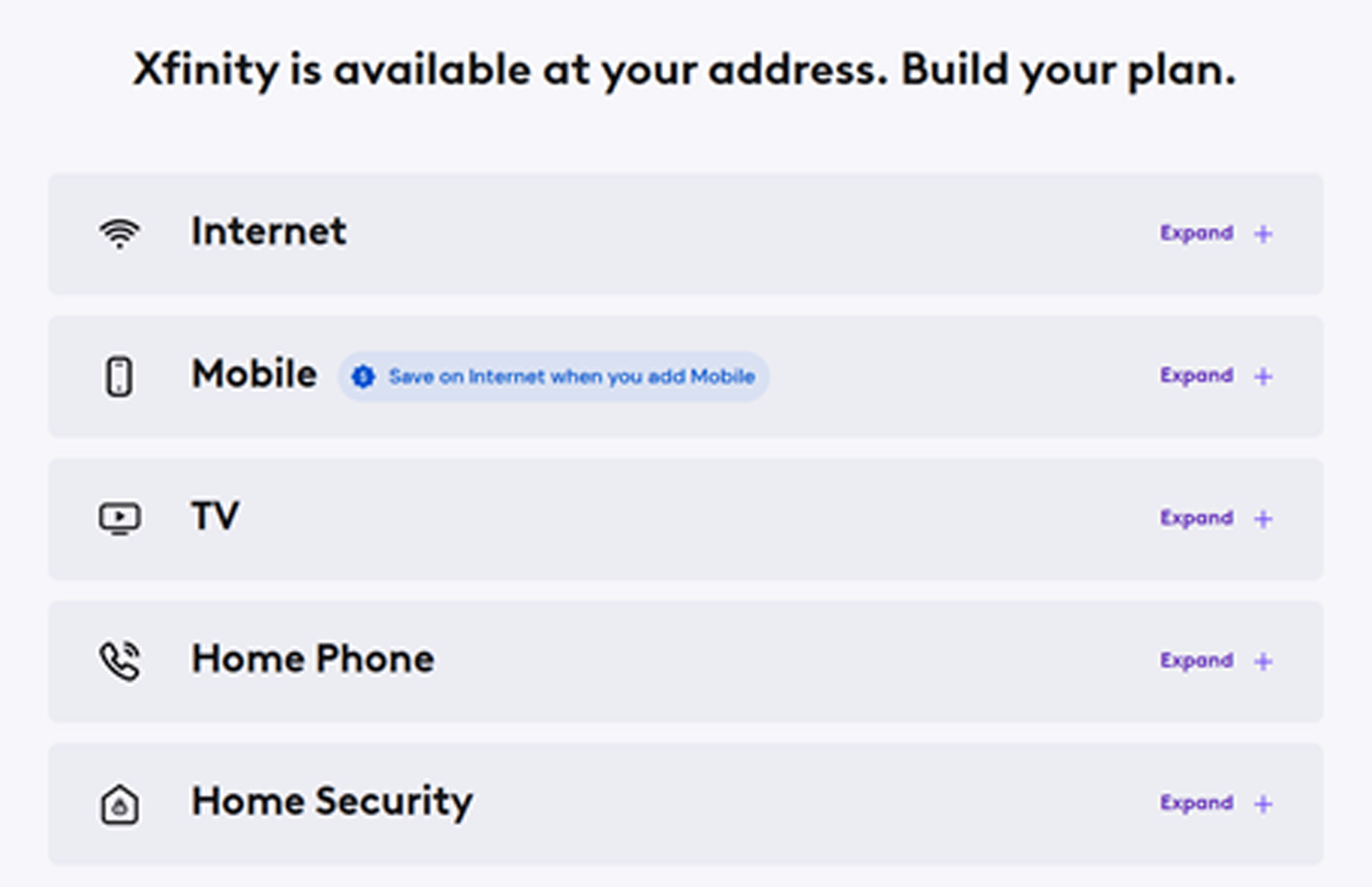Select the Internet heading label
The image size is (1372, 887).
(x=269, y=231)
